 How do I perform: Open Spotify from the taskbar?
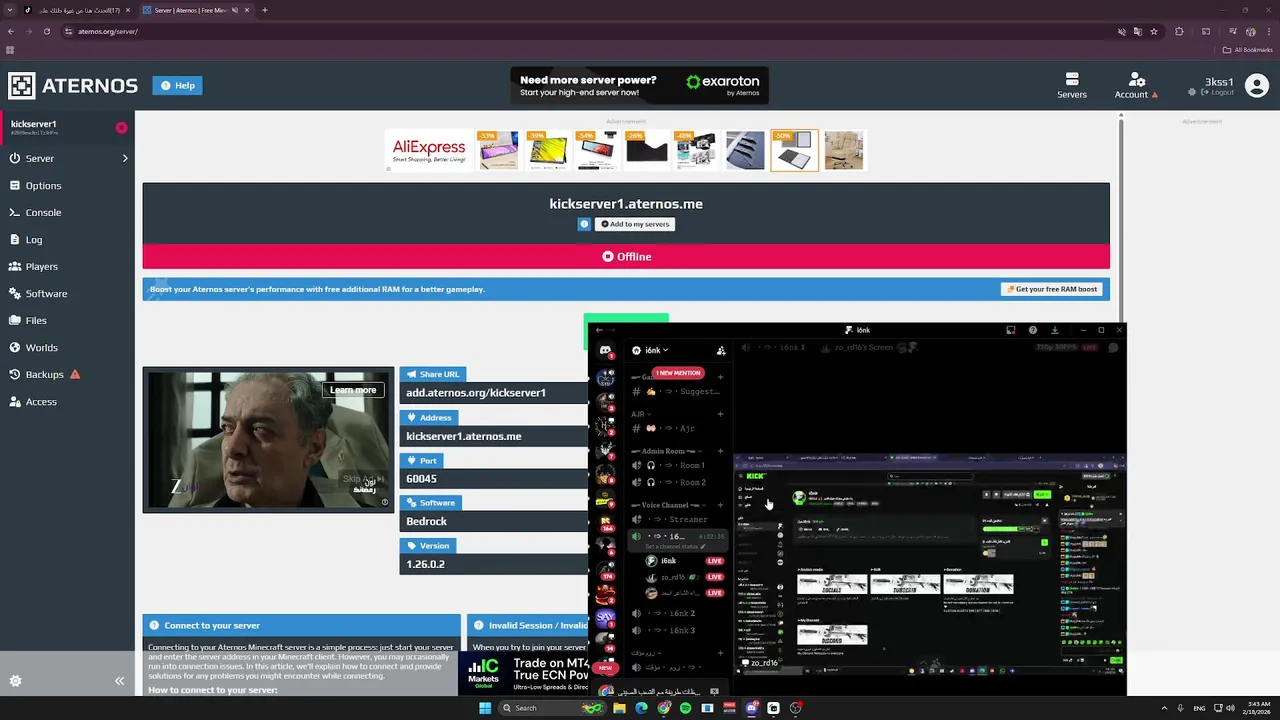click(x=685, y=708)
